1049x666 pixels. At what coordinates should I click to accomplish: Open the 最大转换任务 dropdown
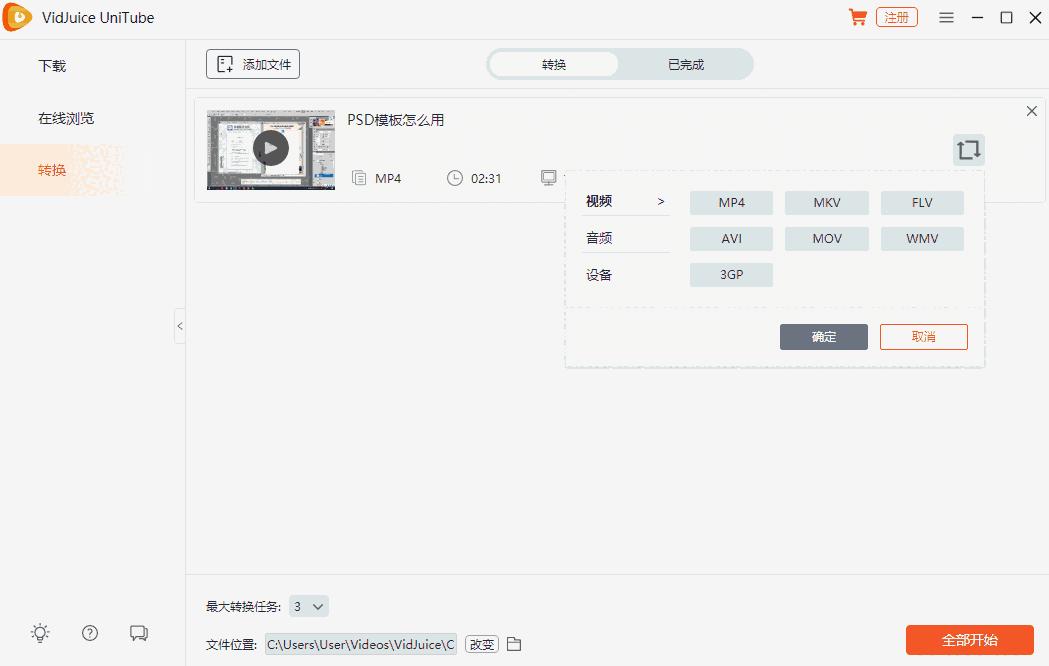point(309,605)
